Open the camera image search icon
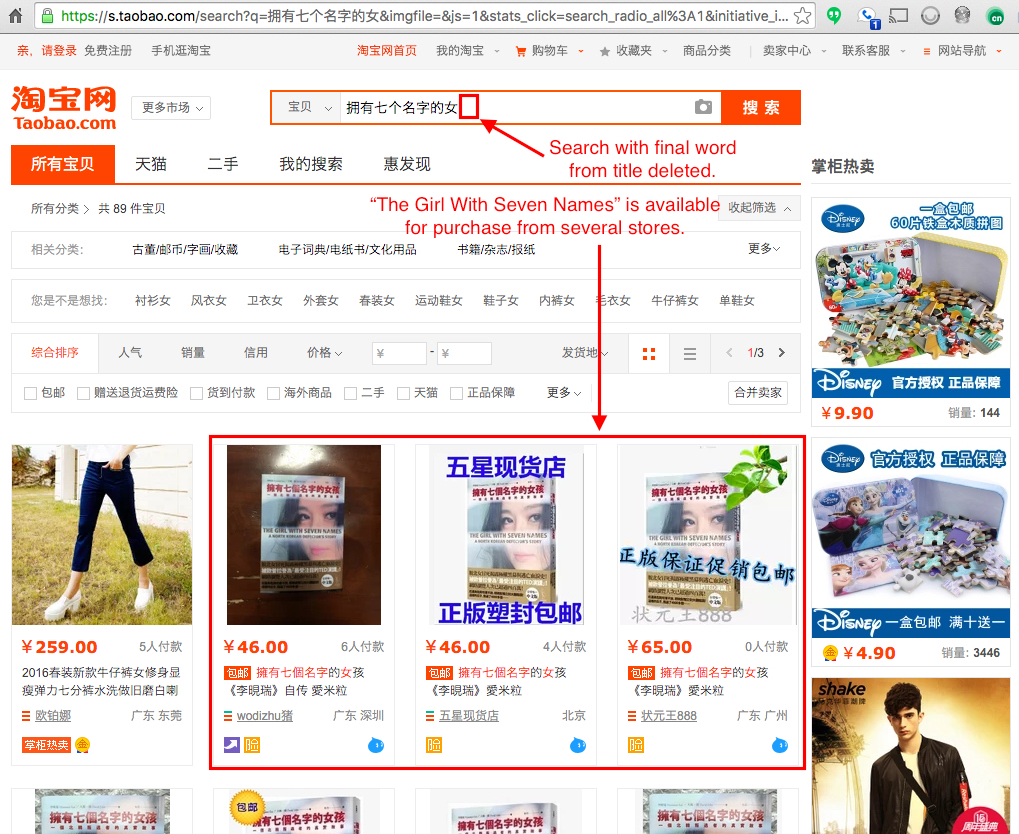This screenshot has width=1019, height=834. click(703, 107)
